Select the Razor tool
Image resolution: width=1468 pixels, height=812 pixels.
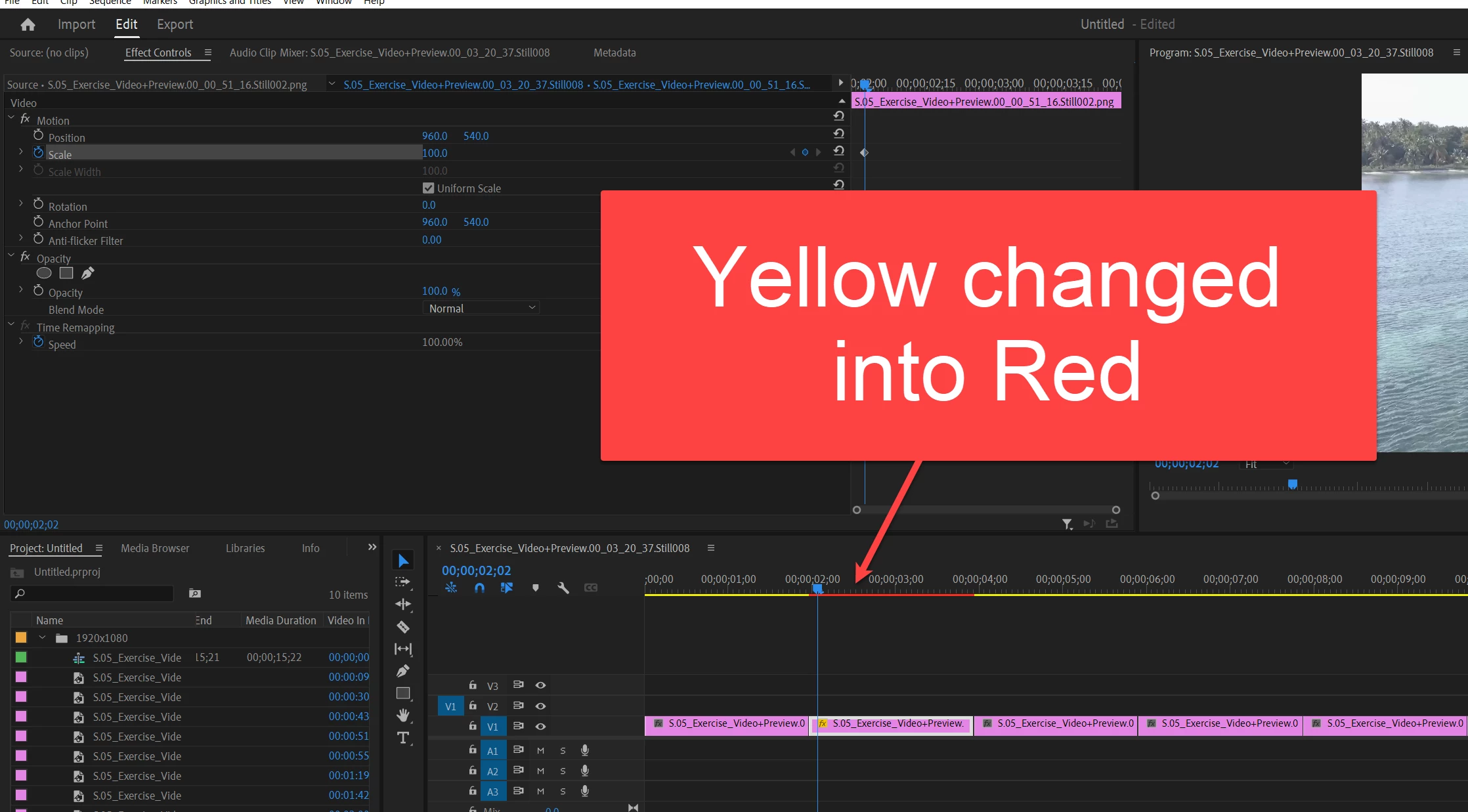point(403,627)
